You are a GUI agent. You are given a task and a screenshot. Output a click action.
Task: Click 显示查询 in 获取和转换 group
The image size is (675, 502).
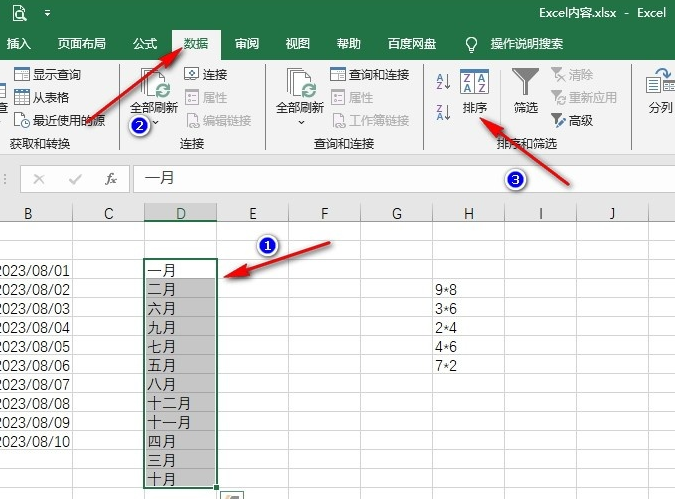pyautogui.click(x=47, y=74)
